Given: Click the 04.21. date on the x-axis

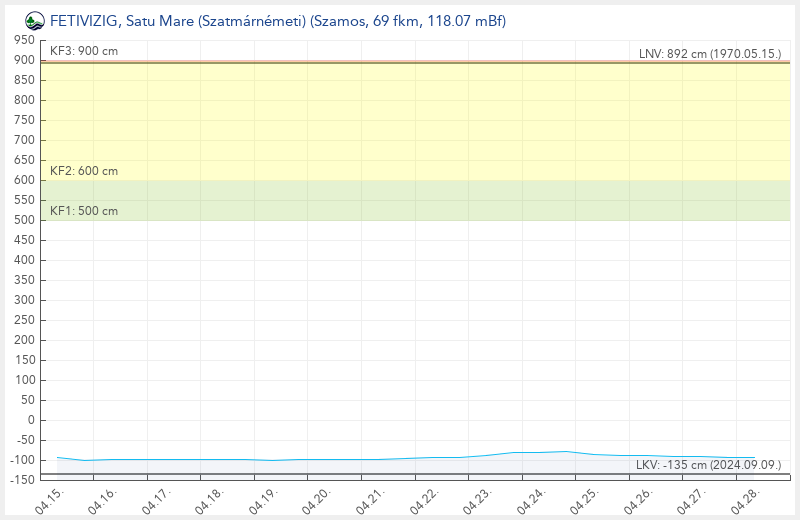Looking at the screenshot, I should (370, 499).
